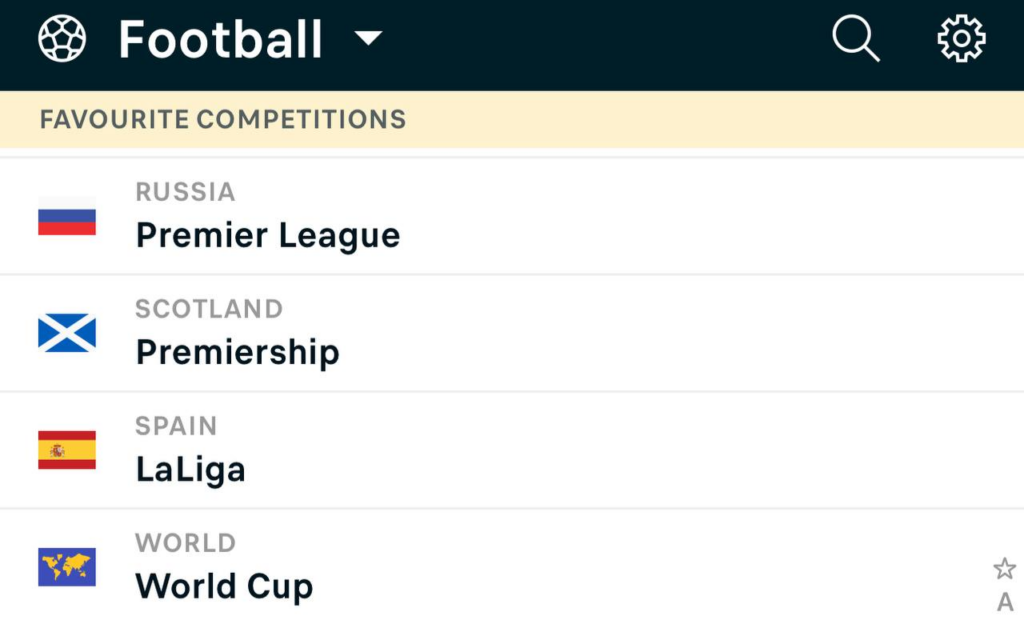Viewport: 1024px width, 620px height.
Task: Jump to letter A in index
Action: 1005,602
